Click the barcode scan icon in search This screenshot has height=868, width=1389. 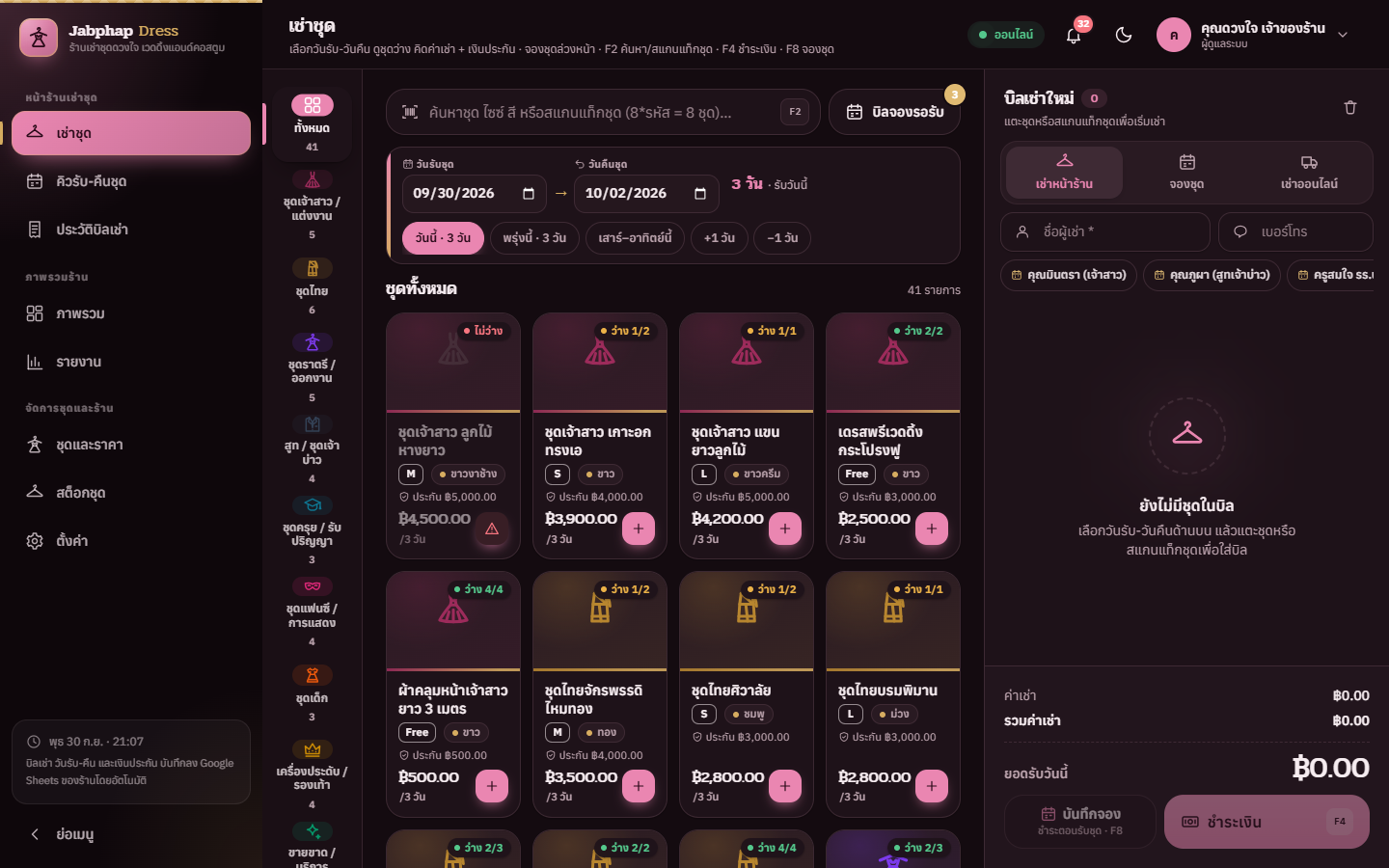point(410,112)
